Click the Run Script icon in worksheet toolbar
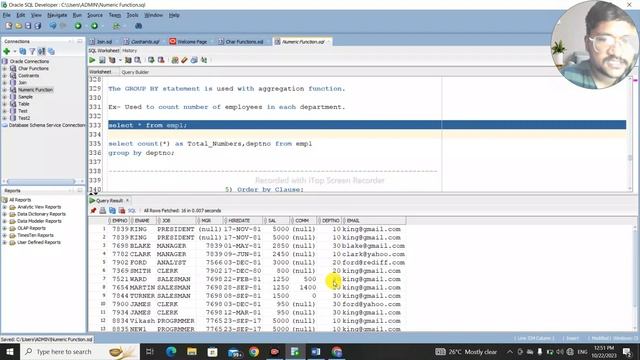This screenshot has width=640, height=360. coord(102,60)
